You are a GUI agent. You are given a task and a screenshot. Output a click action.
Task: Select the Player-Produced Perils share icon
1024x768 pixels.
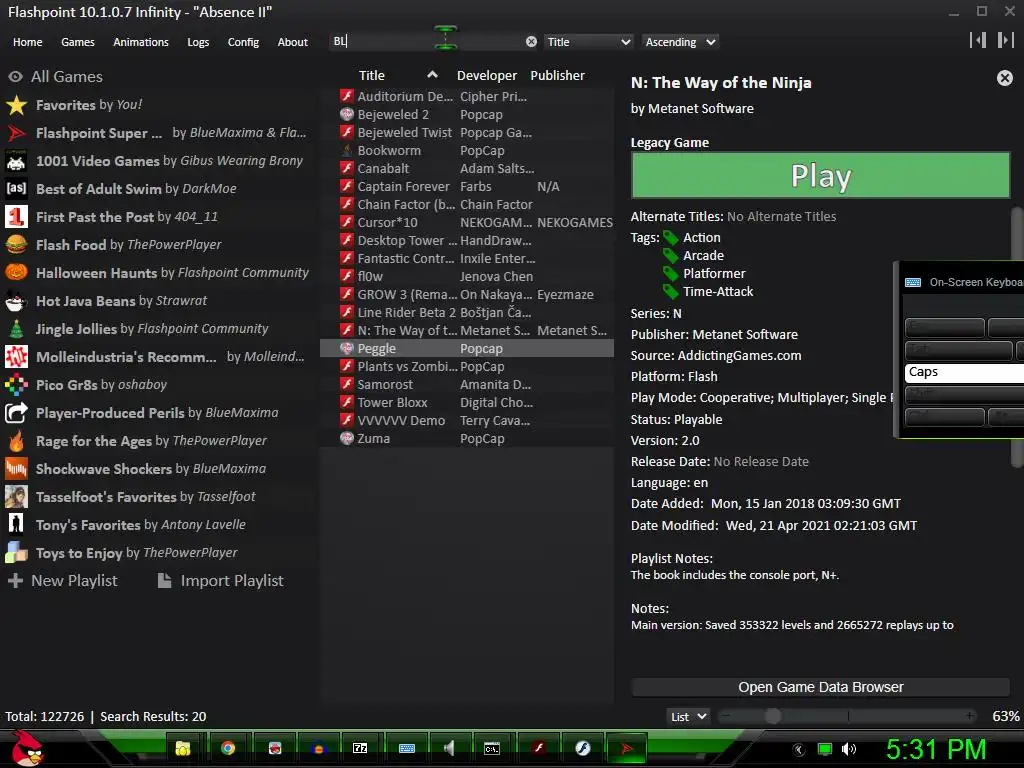click(x=16, y=413)
